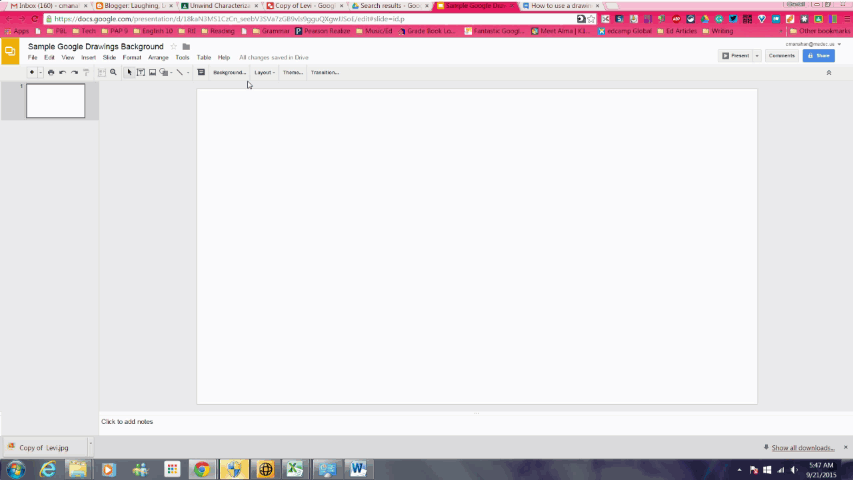
Task: Click the Redo arrow icon
Action: (x=75, y=72)
